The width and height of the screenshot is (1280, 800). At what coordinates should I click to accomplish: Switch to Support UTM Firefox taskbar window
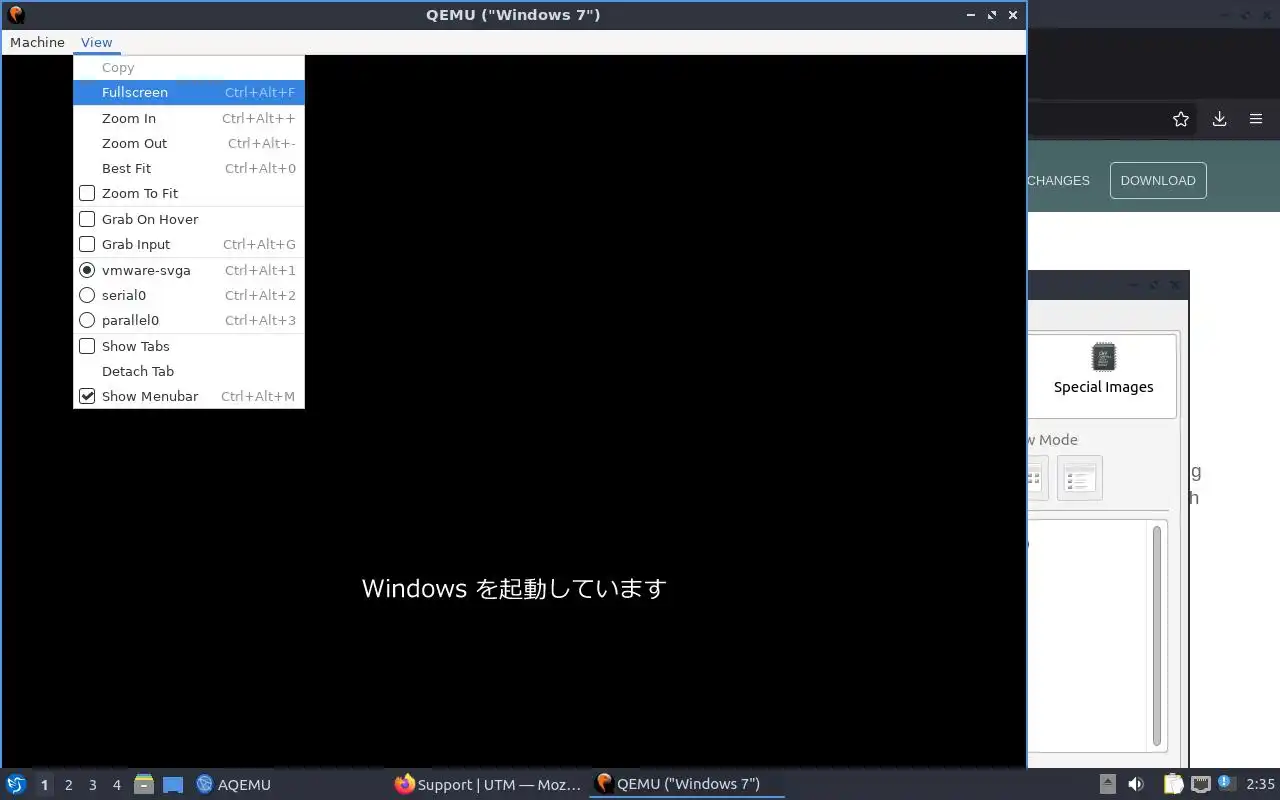point(488,784)
